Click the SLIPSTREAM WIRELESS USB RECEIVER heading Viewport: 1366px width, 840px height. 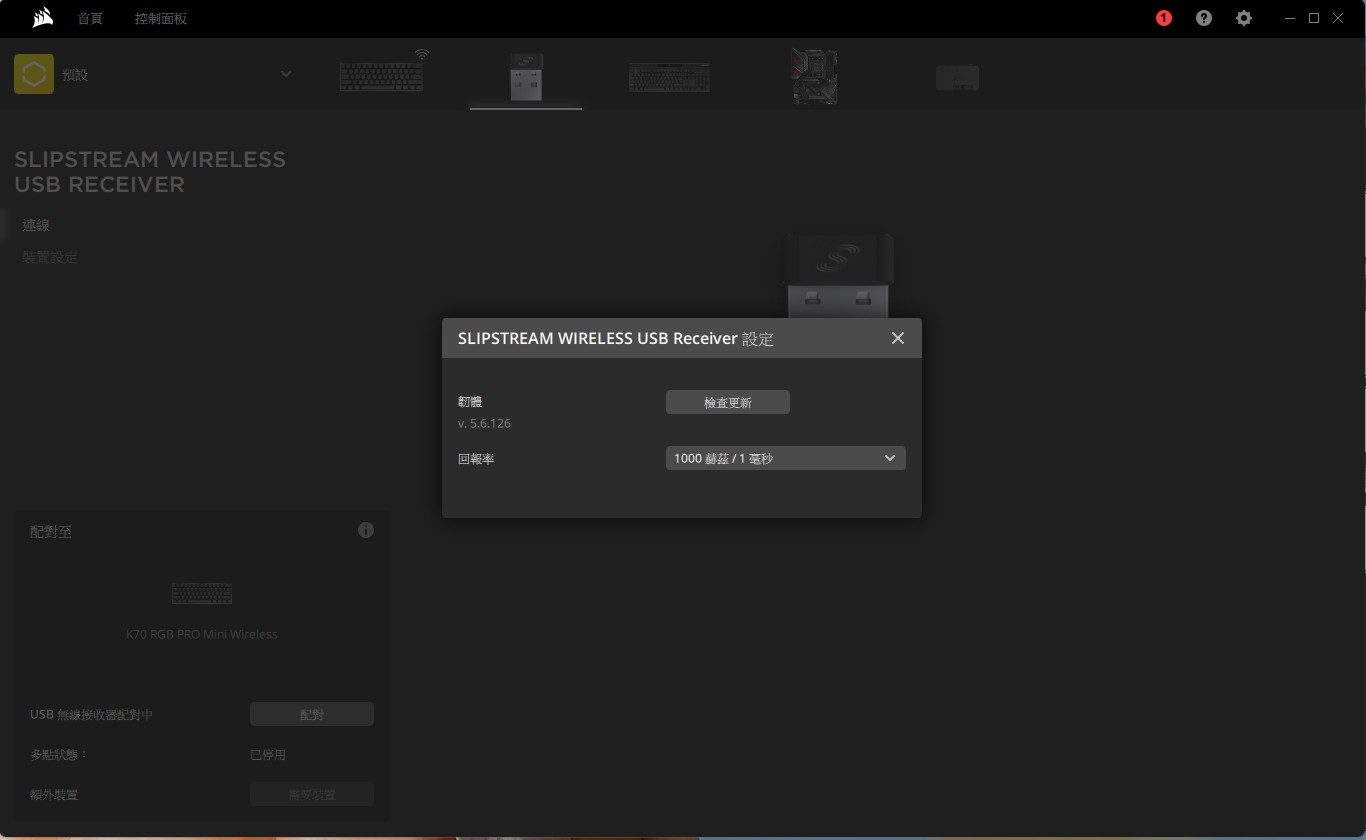(150, 172)
